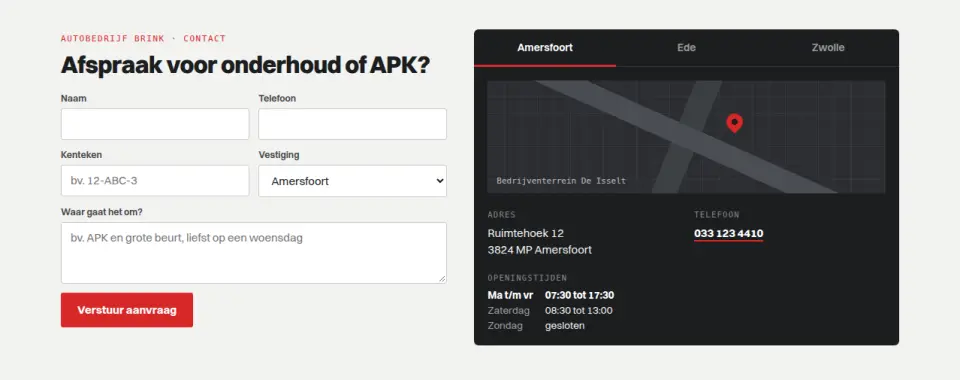
Task: Click the Kenteken field with 12-ABC-3 placeholder
Action: pos(155,181)
